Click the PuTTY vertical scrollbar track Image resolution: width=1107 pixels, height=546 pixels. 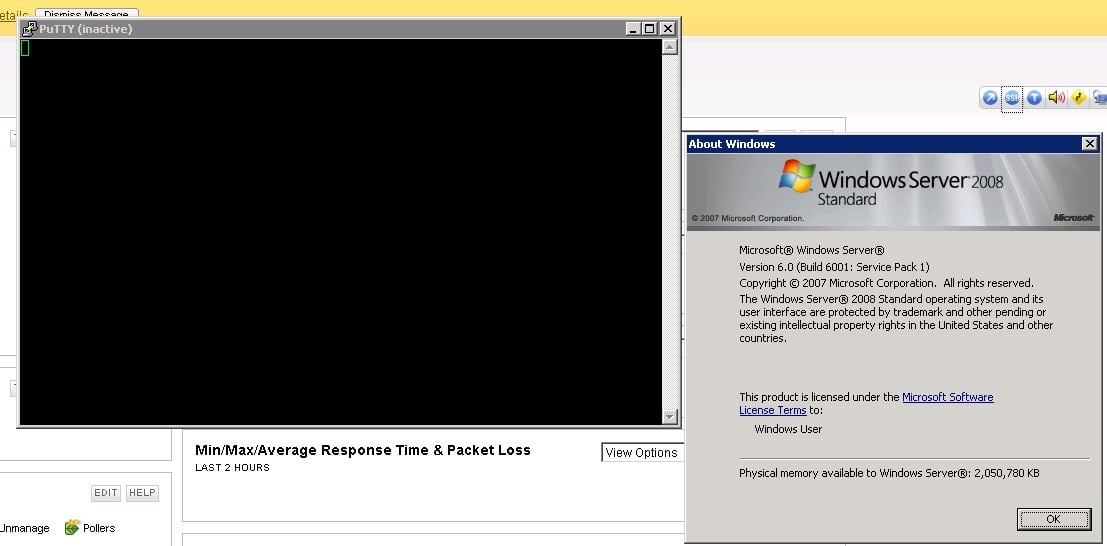[670, 232]
